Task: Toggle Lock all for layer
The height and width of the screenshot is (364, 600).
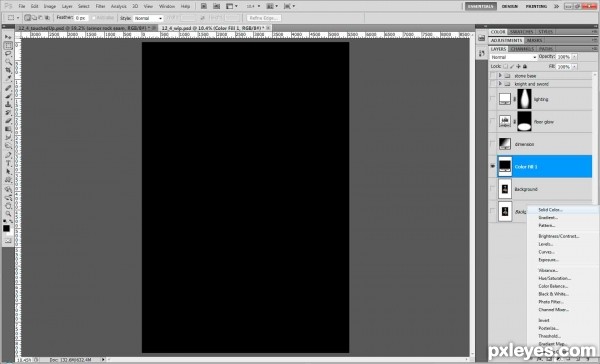Action: (x=525, y=67)
